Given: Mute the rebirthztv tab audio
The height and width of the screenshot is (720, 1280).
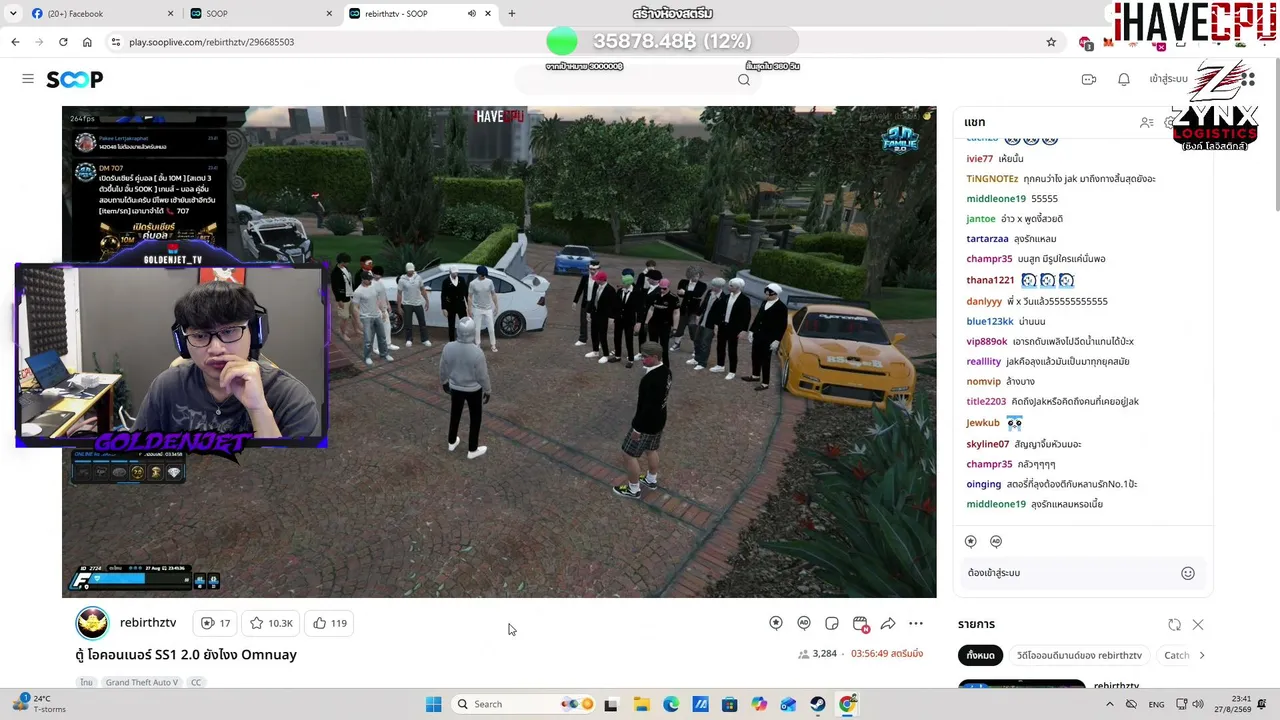Looking at the screenshot, I should (471, 14).
